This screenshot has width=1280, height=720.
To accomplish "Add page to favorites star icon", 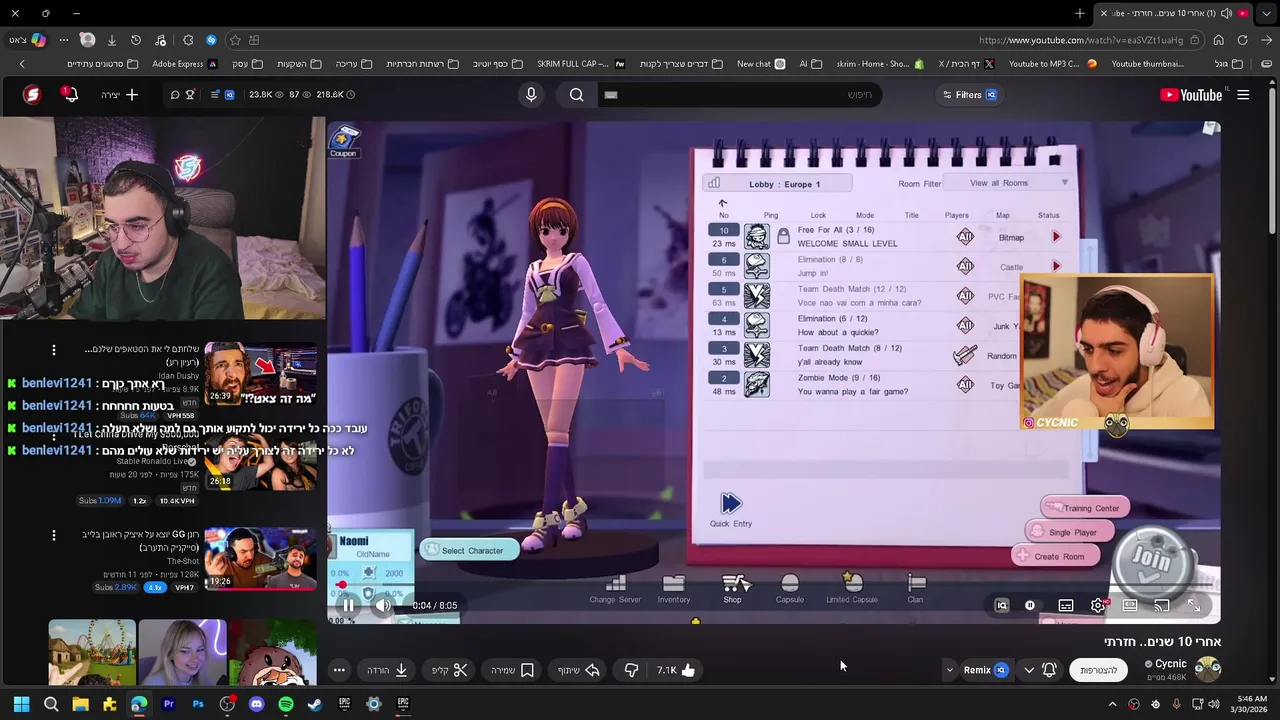I will pos(235,40).
